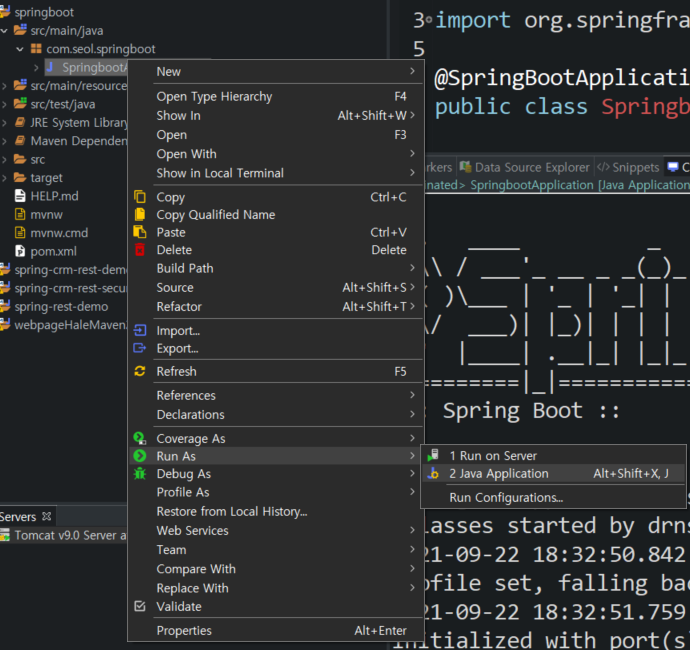Viewport: 690px width, 650px height.
Task: Click the Run on Server icon
Action: click(x=433, y=455)
